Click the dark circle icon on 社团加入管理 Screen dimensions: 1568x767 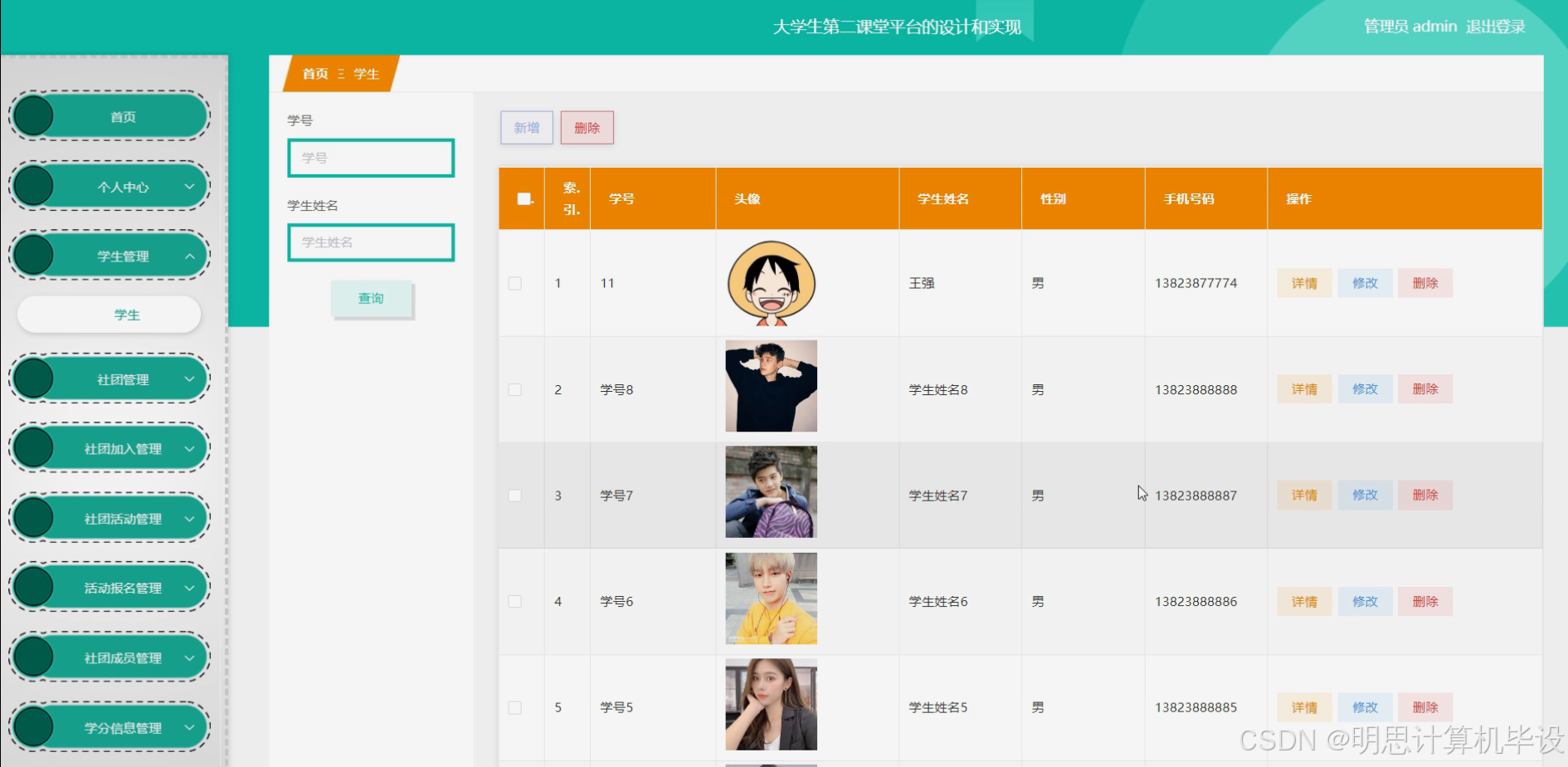pyautogui.click(x=33, y=448)
